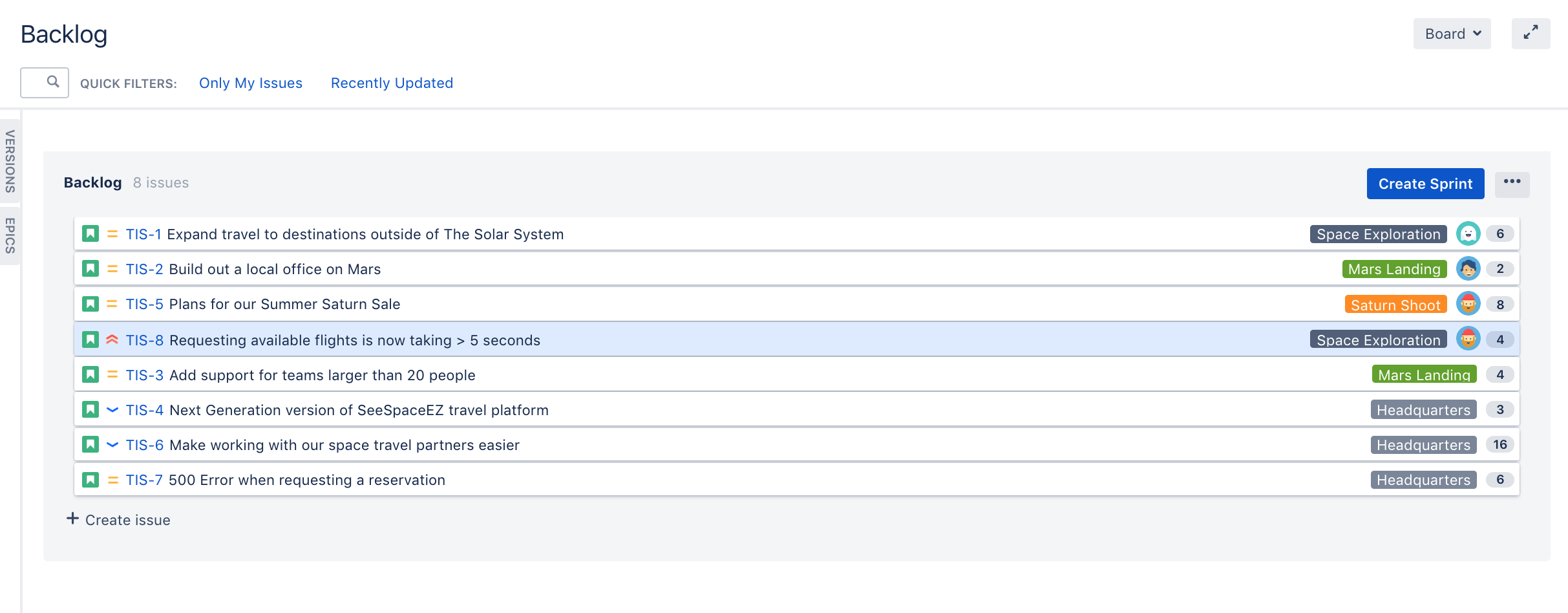The height and width of the screenshot is (613, 1568).
Task: Click the highest priority icon on TIS-8
Action: pyautogui.click(x=112, y=339)
